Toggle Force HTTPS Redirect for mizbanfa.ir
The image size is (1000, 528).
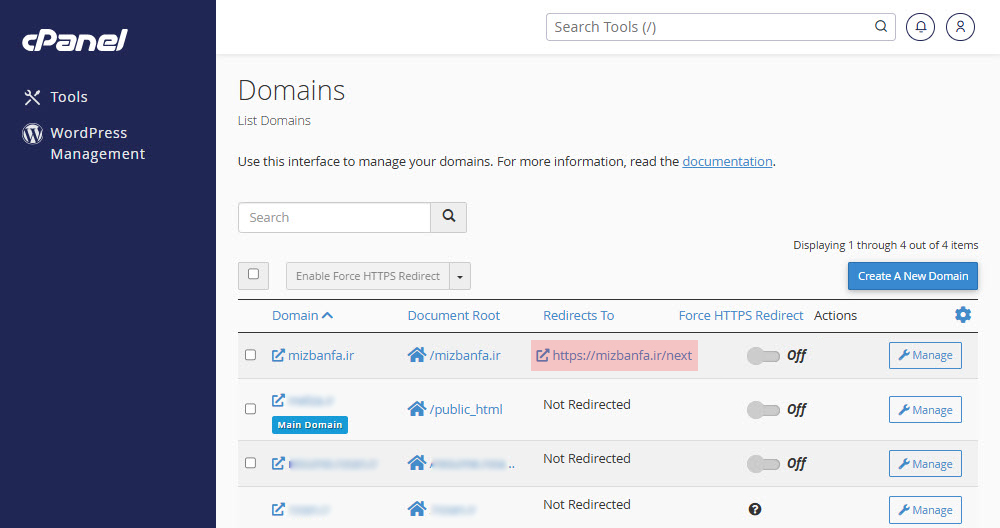click(763, 355)
